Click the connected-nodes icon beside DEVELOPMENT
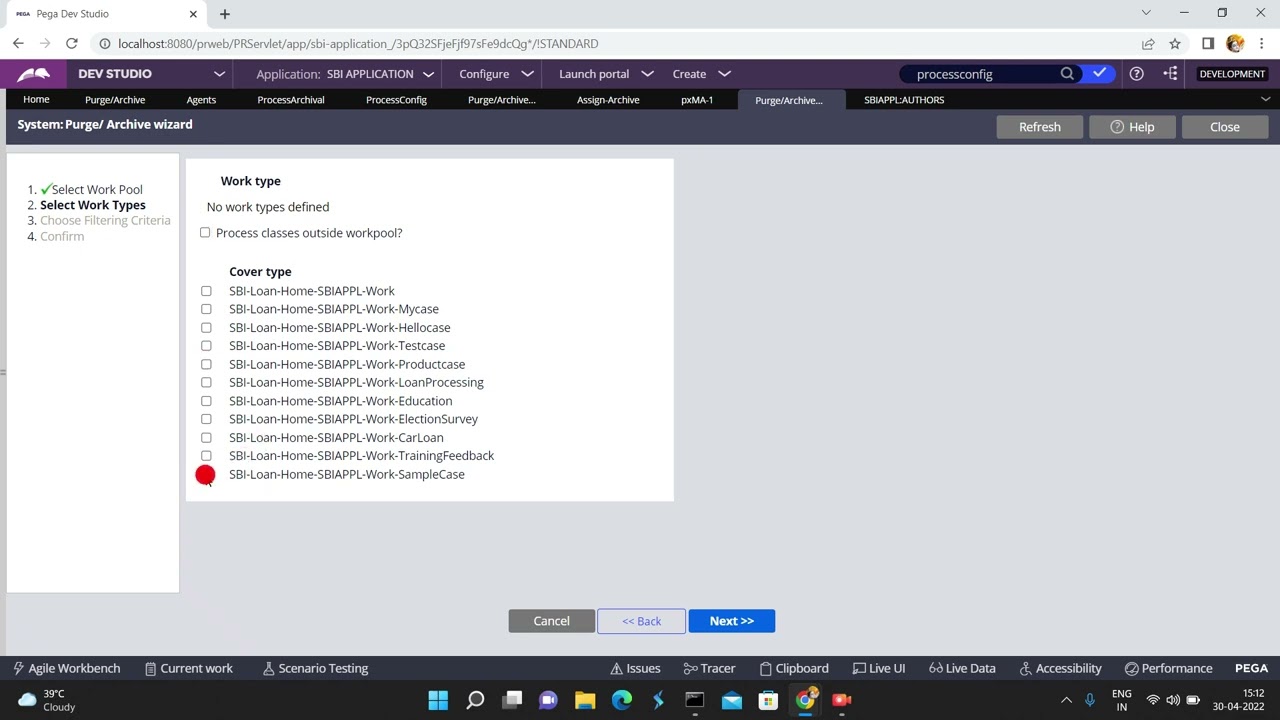Image resolution: width=1280 pixels, height=720 pixels. [x=1171, y=74]
